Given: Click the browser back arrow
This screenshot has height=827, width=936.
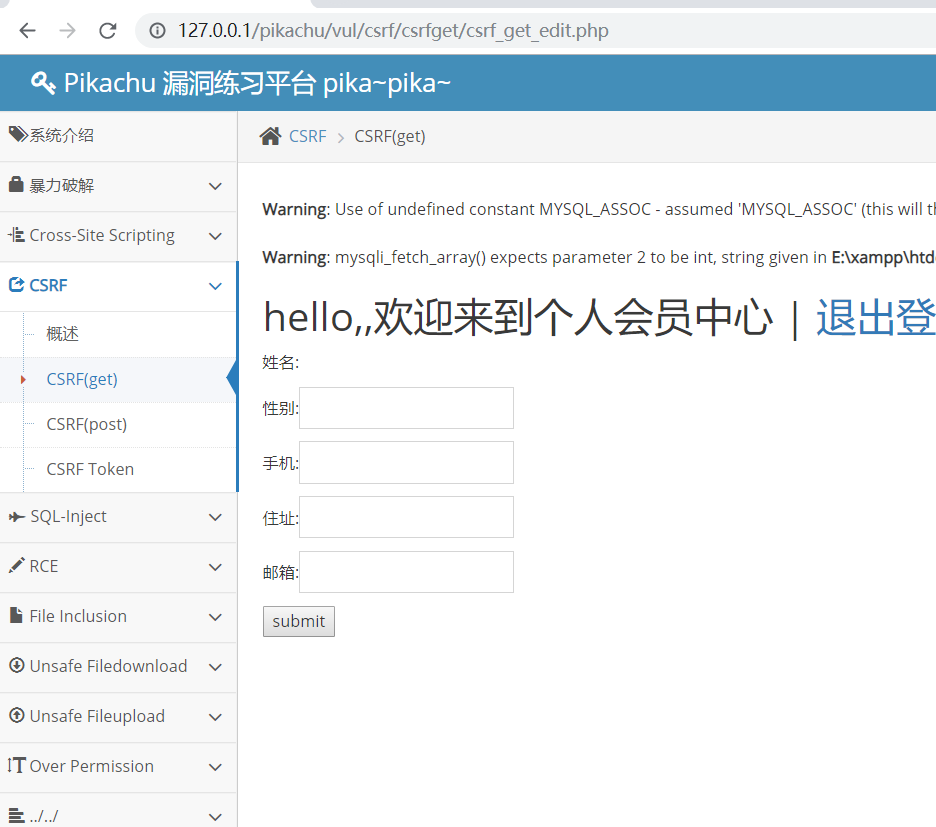Looking at the screenshot, I should point(27,30).
